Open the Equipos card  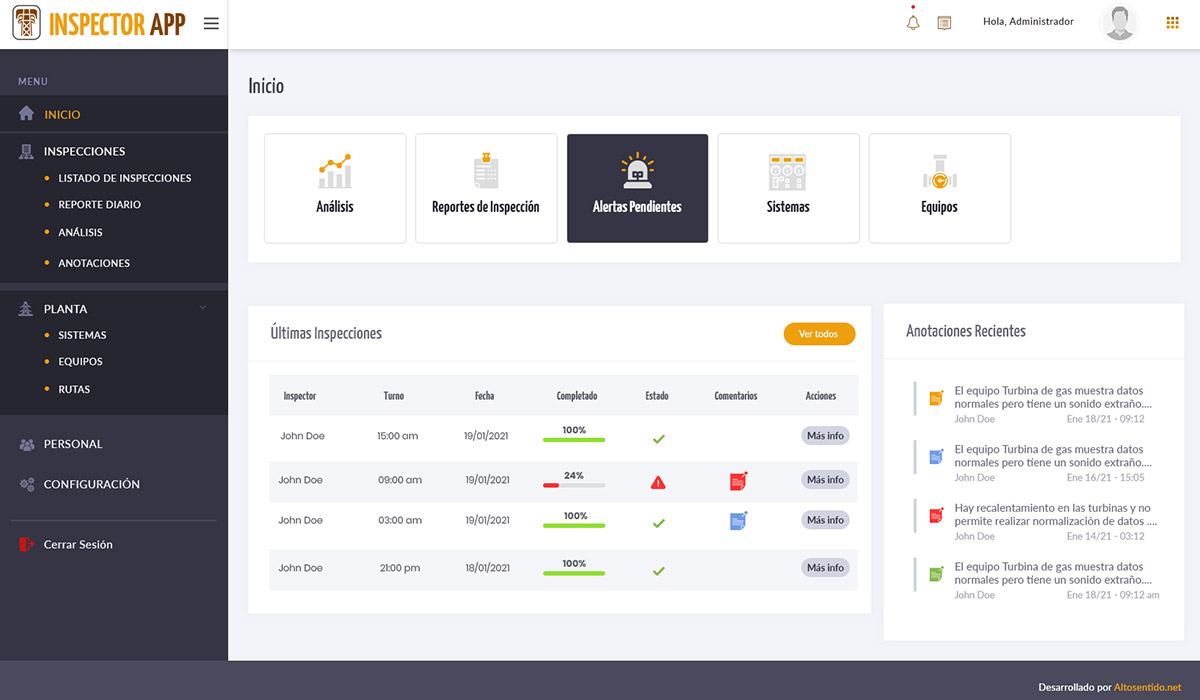[939, 188]
